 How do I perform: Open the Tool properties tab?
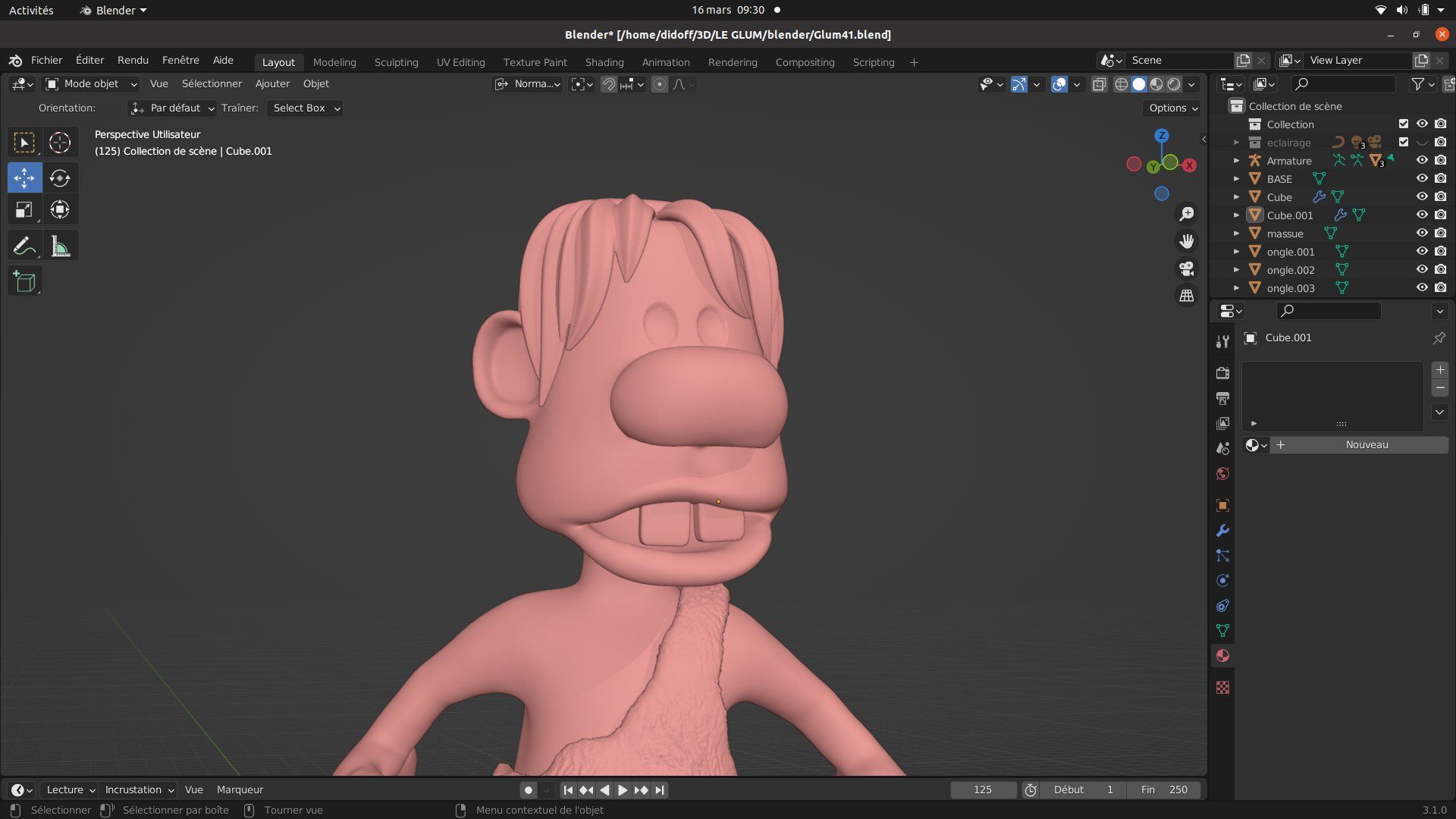click(x=1222, y=342)
